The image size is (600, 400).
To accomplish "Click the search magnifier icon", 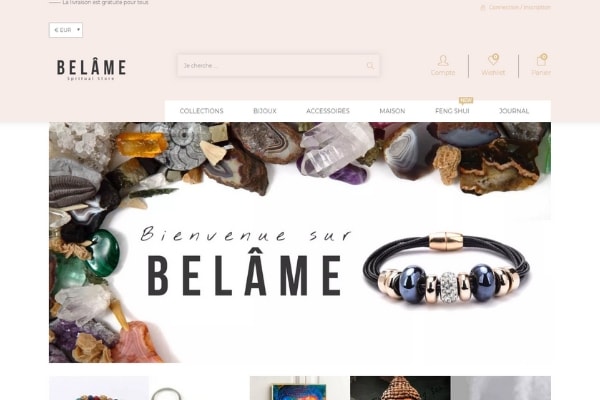I will (x=370, y=65).
